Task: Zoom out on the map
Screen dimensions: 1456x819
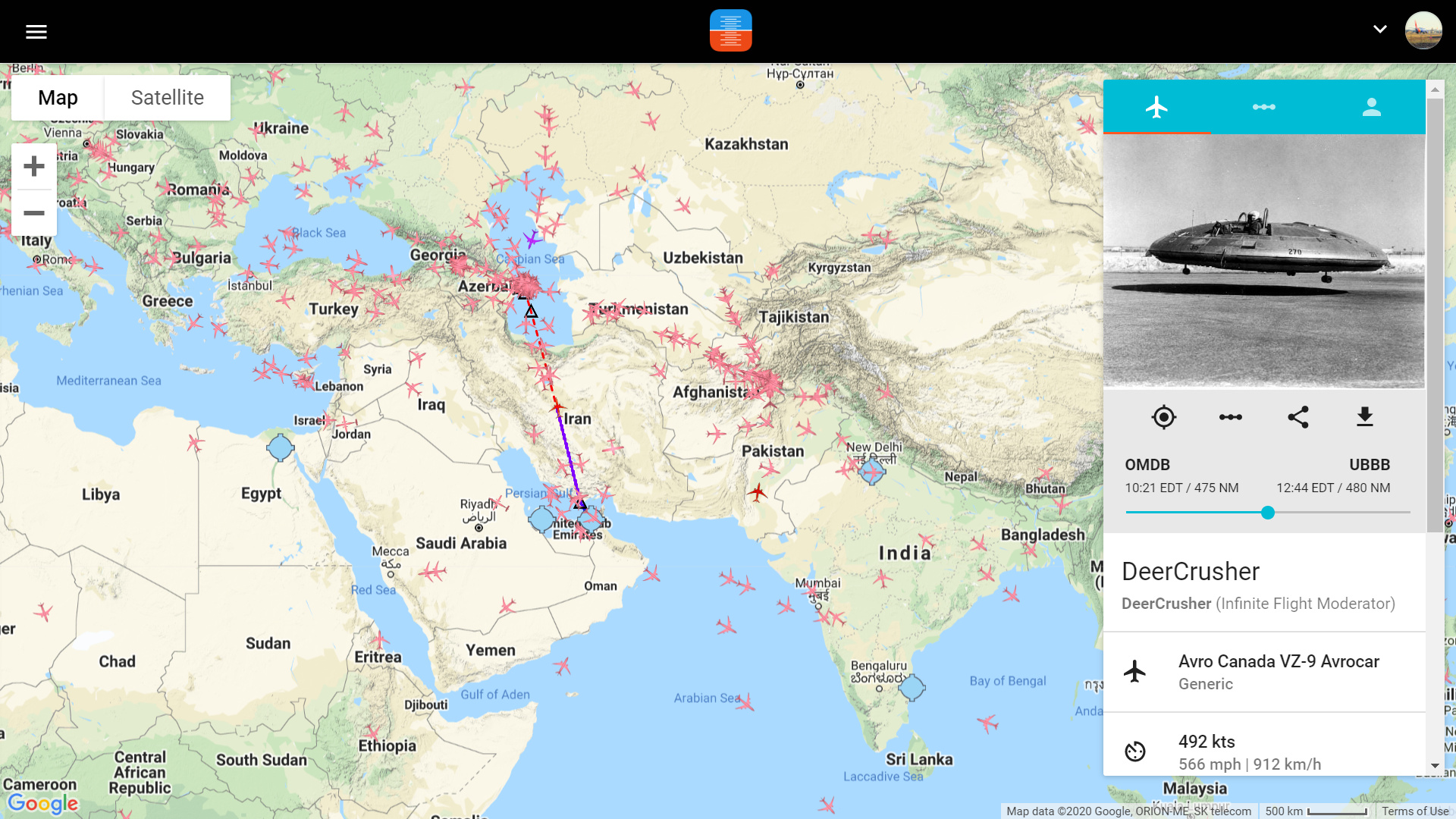Action: coord(34,213)
